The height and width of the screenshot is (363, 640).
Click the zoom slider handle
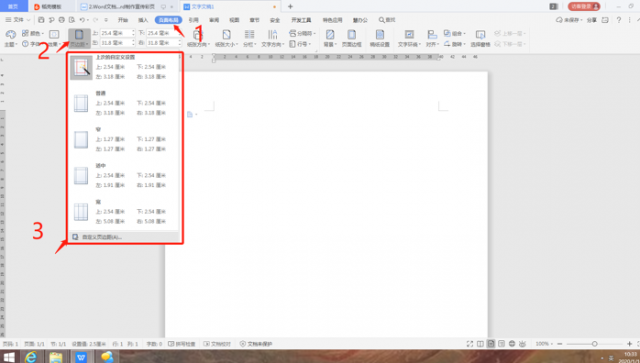pyautogui.click(x=595, y=344)
